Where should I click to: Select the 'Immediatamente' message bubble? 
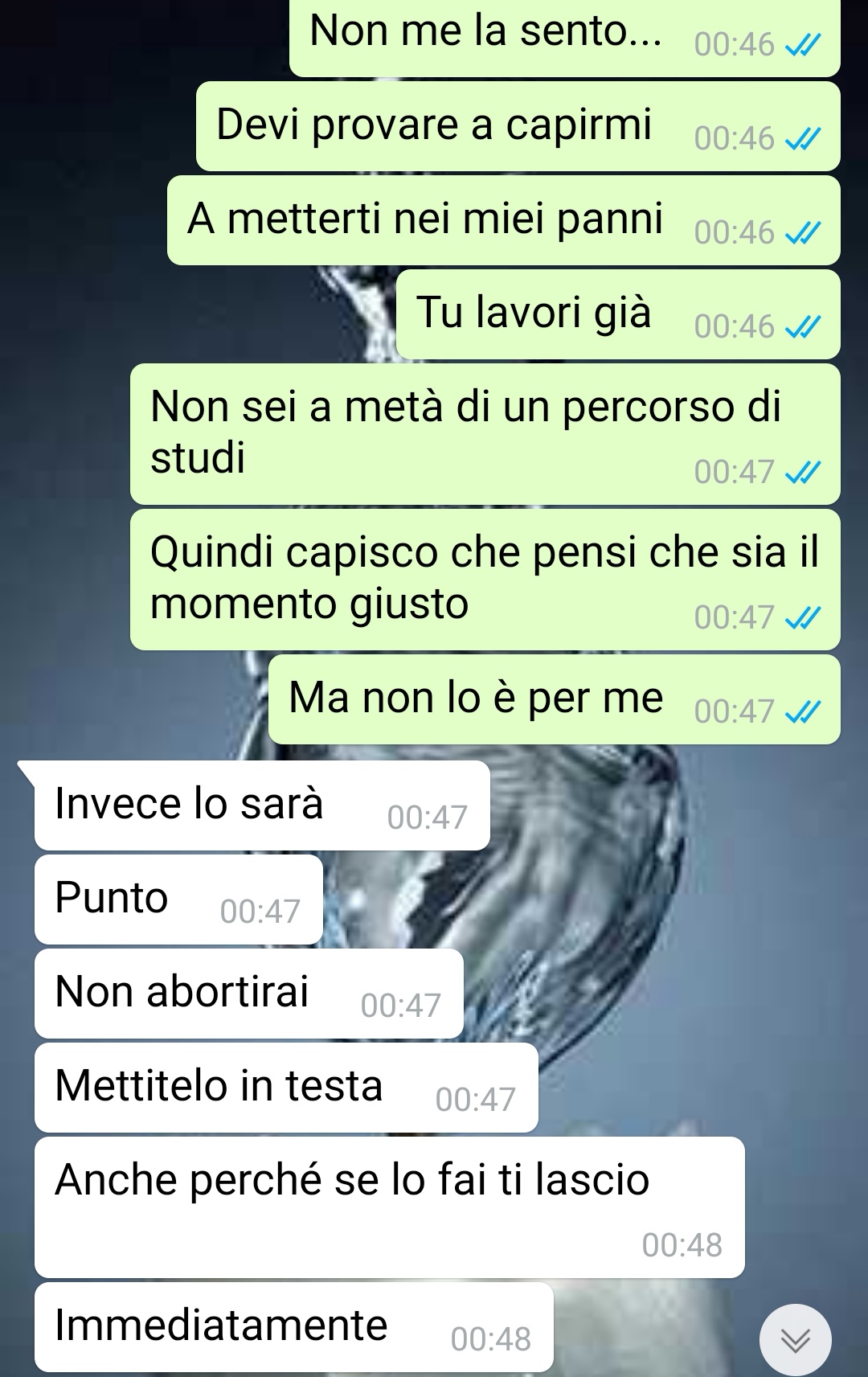[294, 1327]
